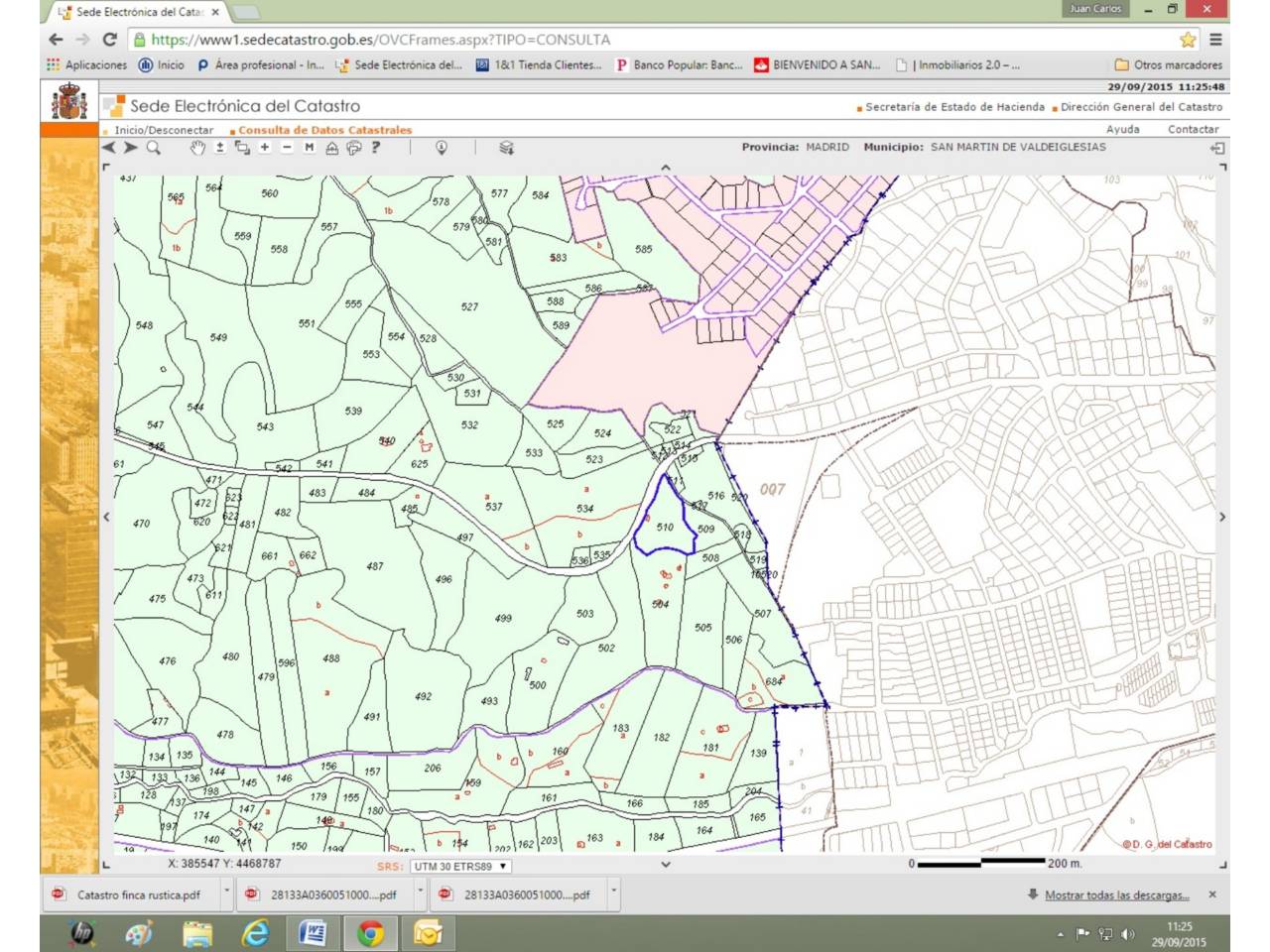Click Inicio/Desconectar menu item

point(164,130)
